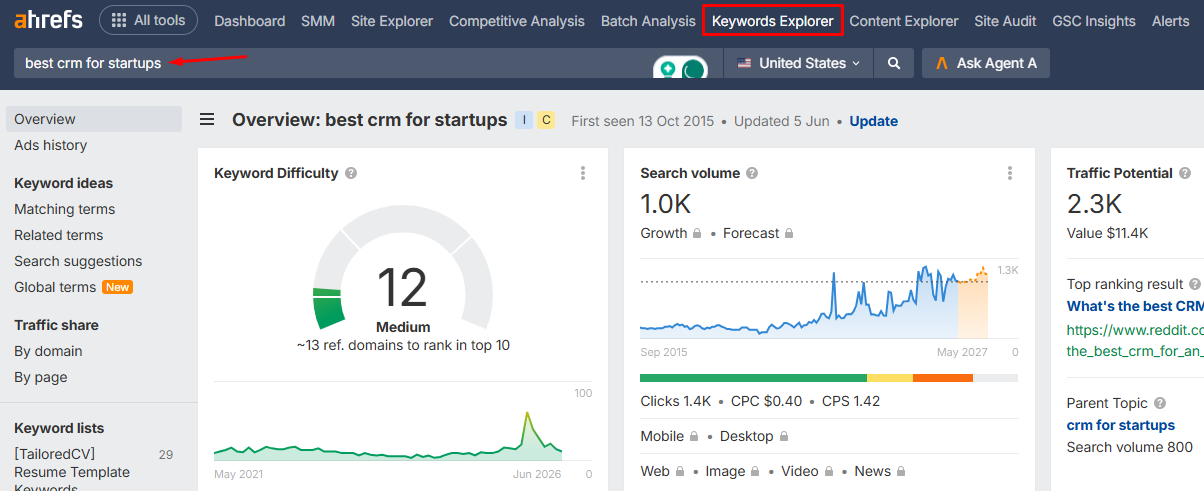Click Traffic Potential help icon
Image resolution: width=1204 pixels, height=491 pixels.
click(1186, 173)
